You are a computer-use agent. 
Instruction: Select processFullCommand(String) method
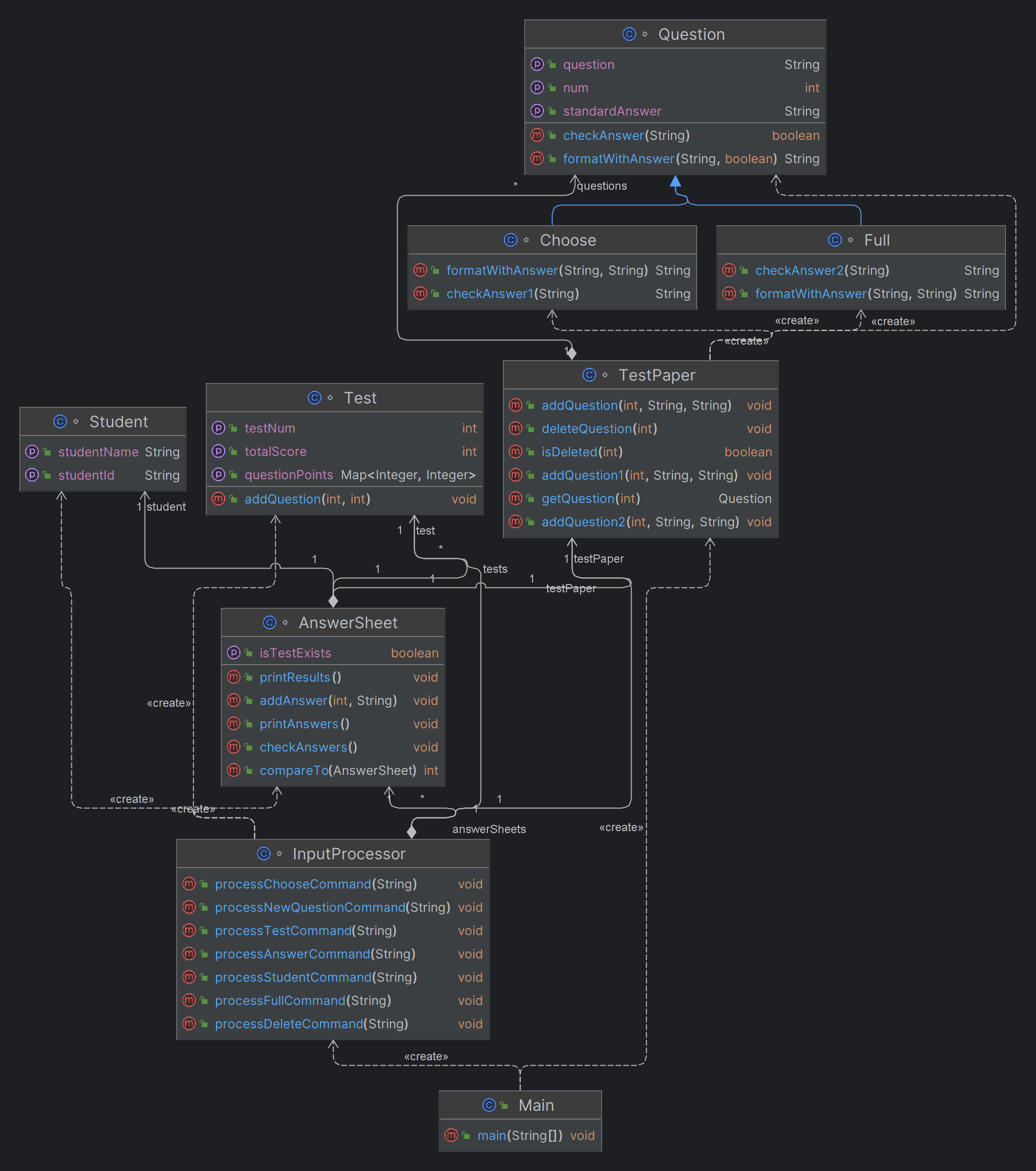tap(333, 1001)
